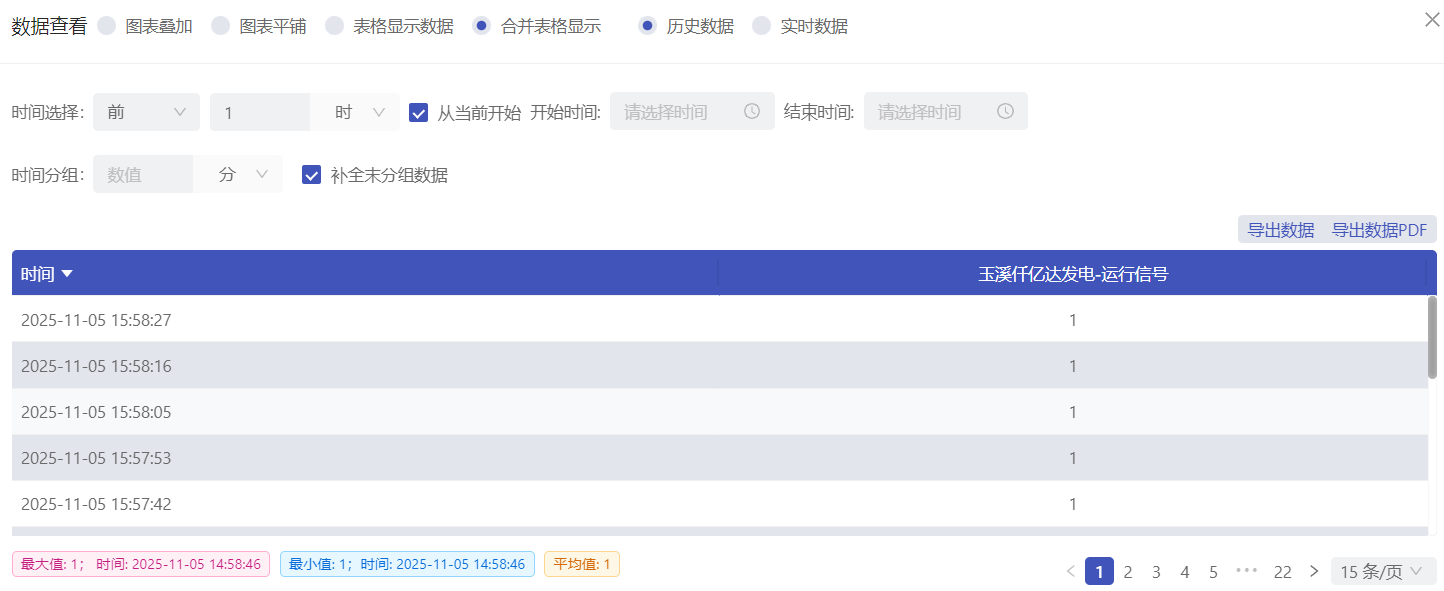Click the clock icon in 开始时间 field

[x=752, y=111]
